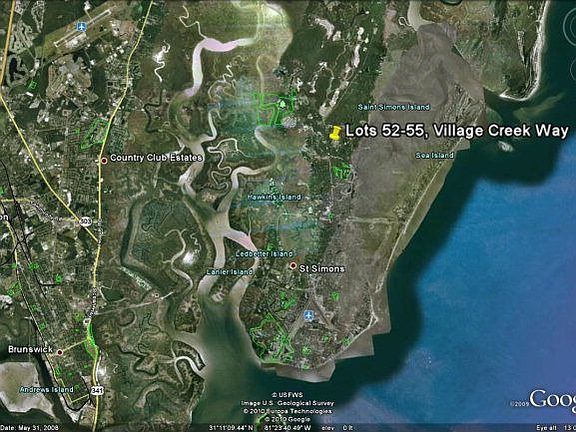This screenshot has height=432, width=576.
Task: Click the red Brunswick place marker dot
Action: 60,352
